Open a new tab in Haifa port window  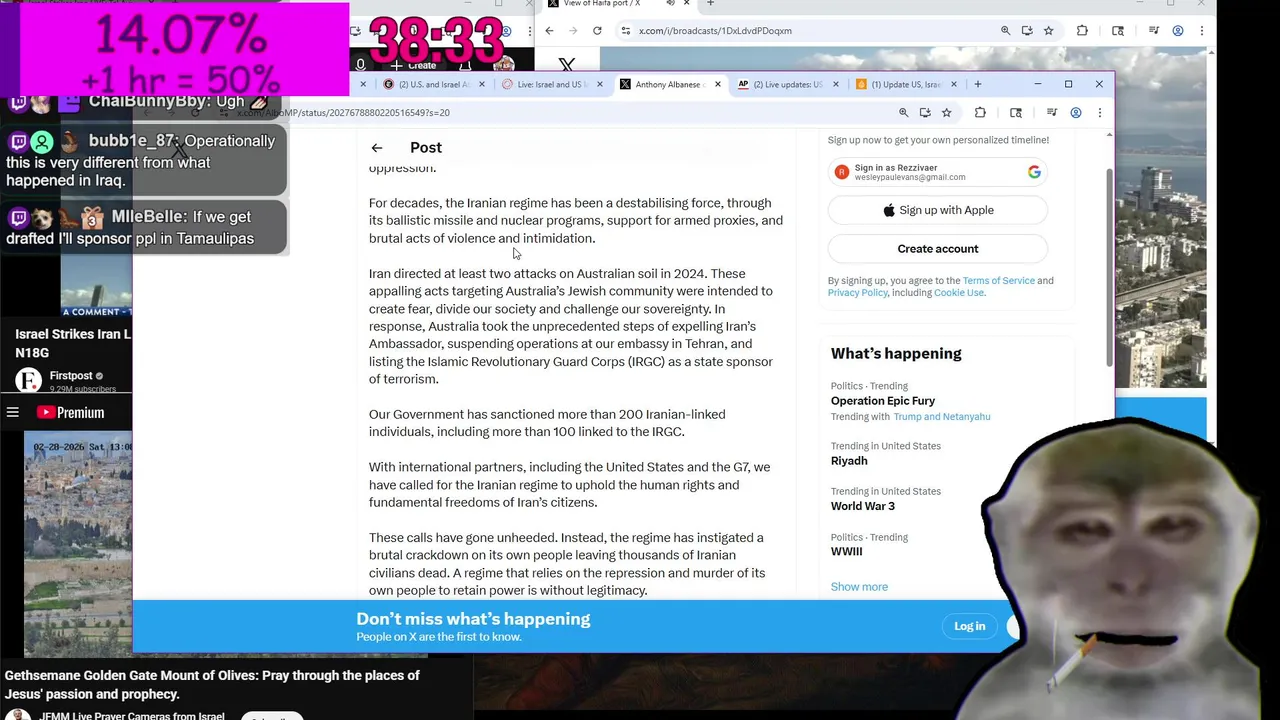(710, 4)
